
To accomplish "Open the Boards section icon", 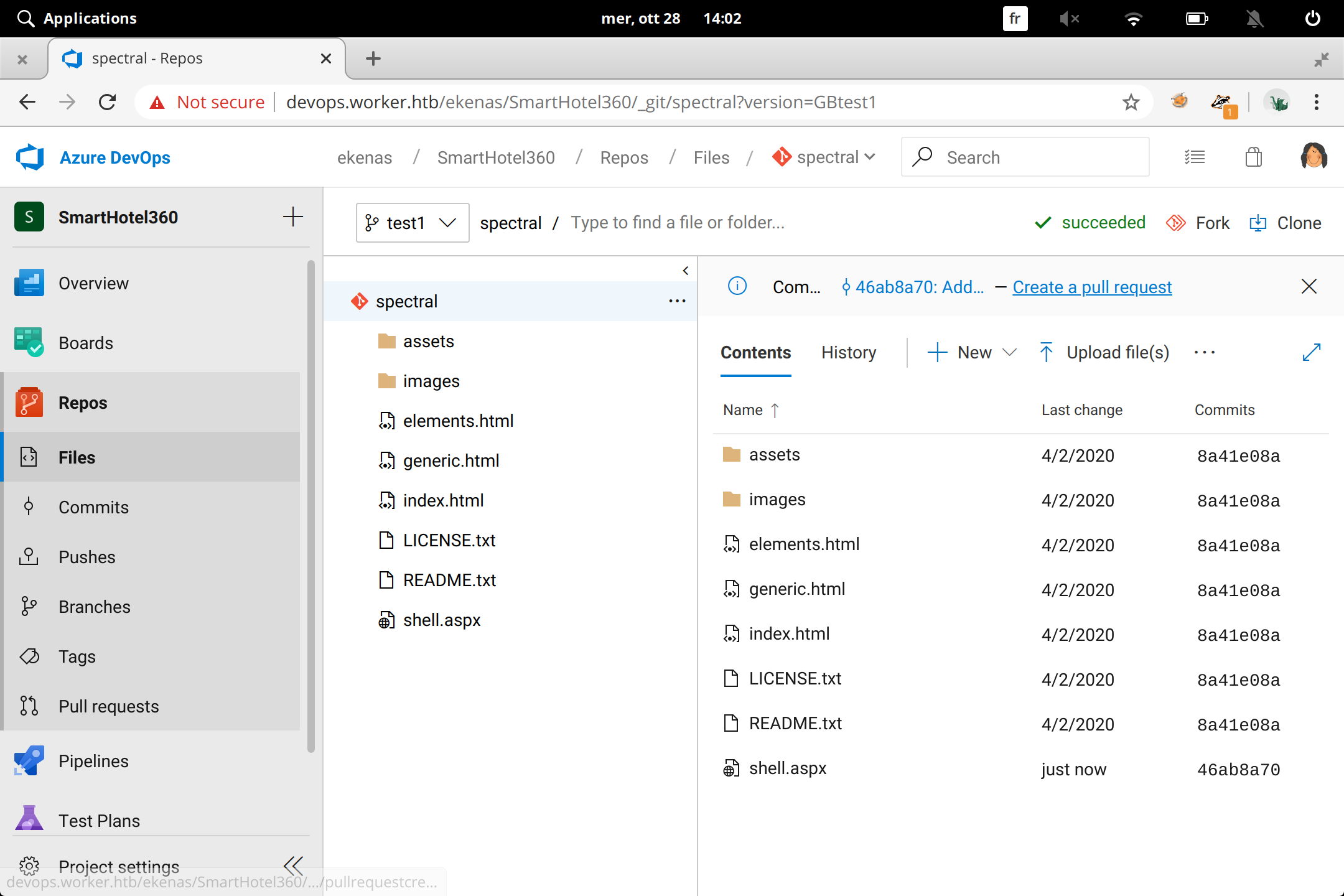I will coord(29,343).
